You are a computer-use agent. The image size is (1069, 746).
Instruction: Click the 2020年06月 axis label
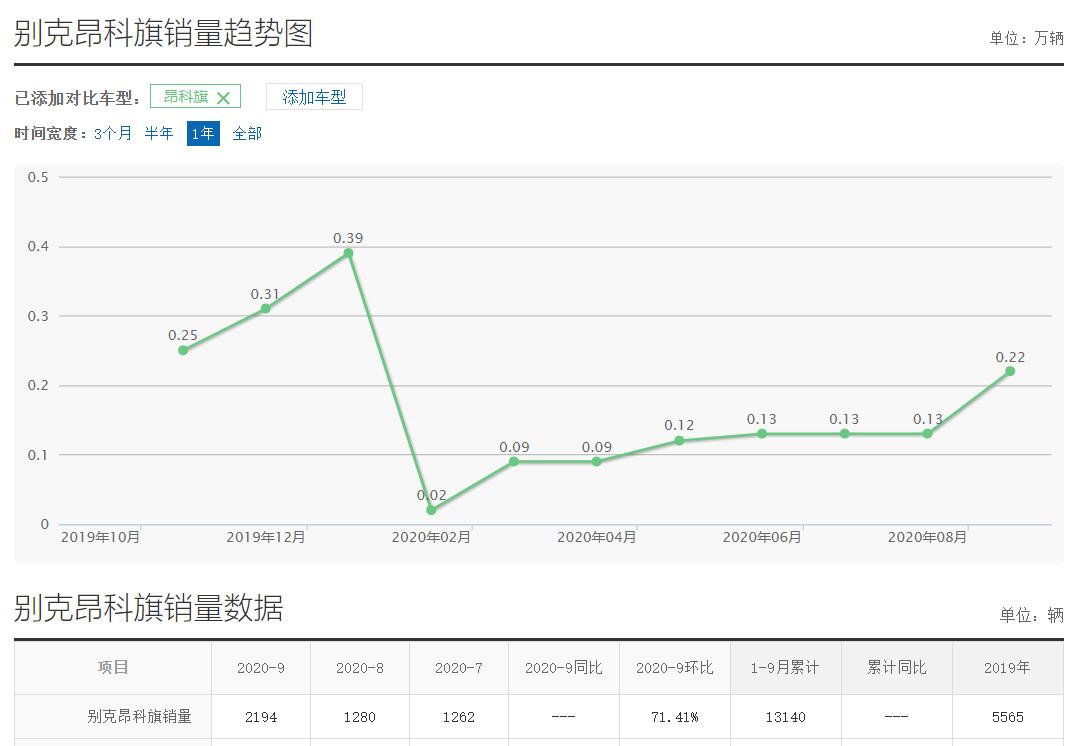coord(762,537)
